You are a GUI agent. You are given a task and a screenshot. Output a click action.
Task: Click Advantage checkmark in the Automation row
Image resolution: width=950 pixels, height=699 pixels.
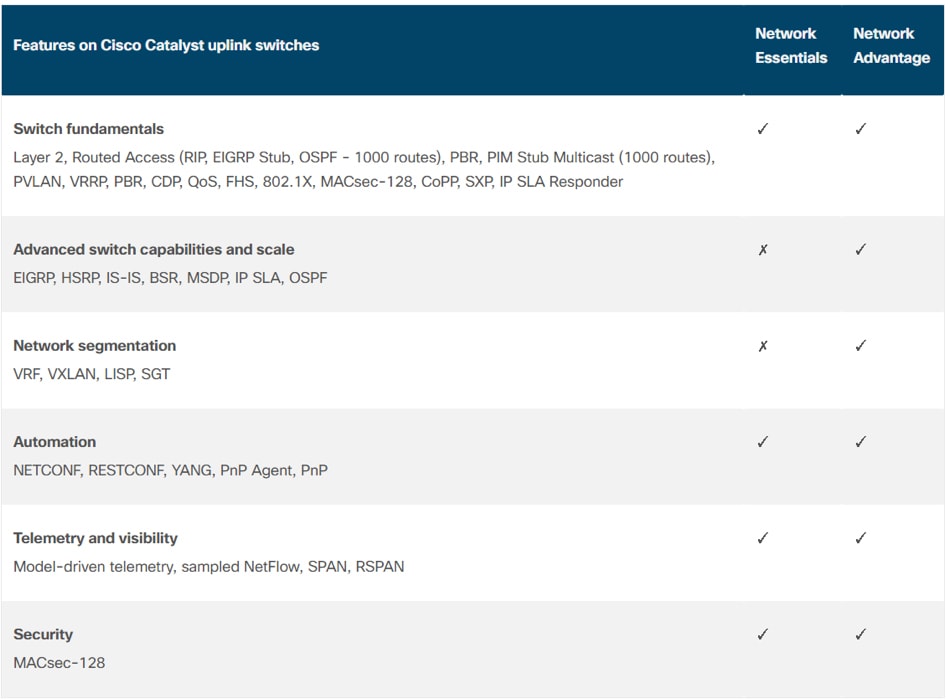tap(860, 442)
